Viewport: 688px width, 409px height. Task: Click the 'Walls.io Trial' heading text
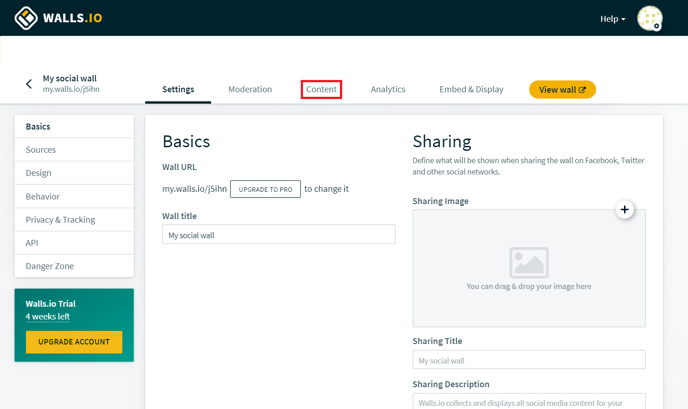(x=50, y=304)
